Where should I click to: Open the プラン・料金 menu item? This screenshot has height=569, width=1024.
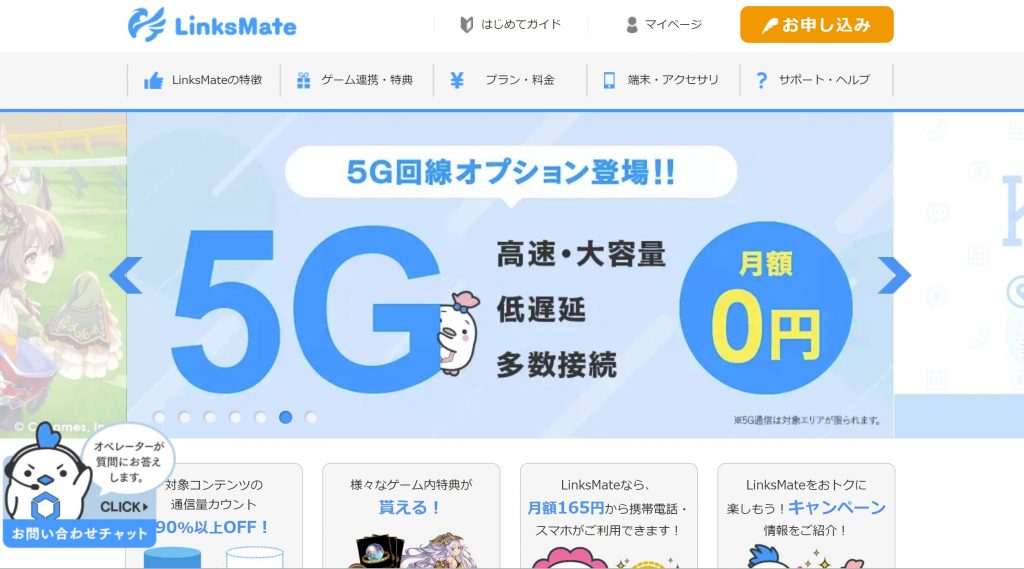510,80
